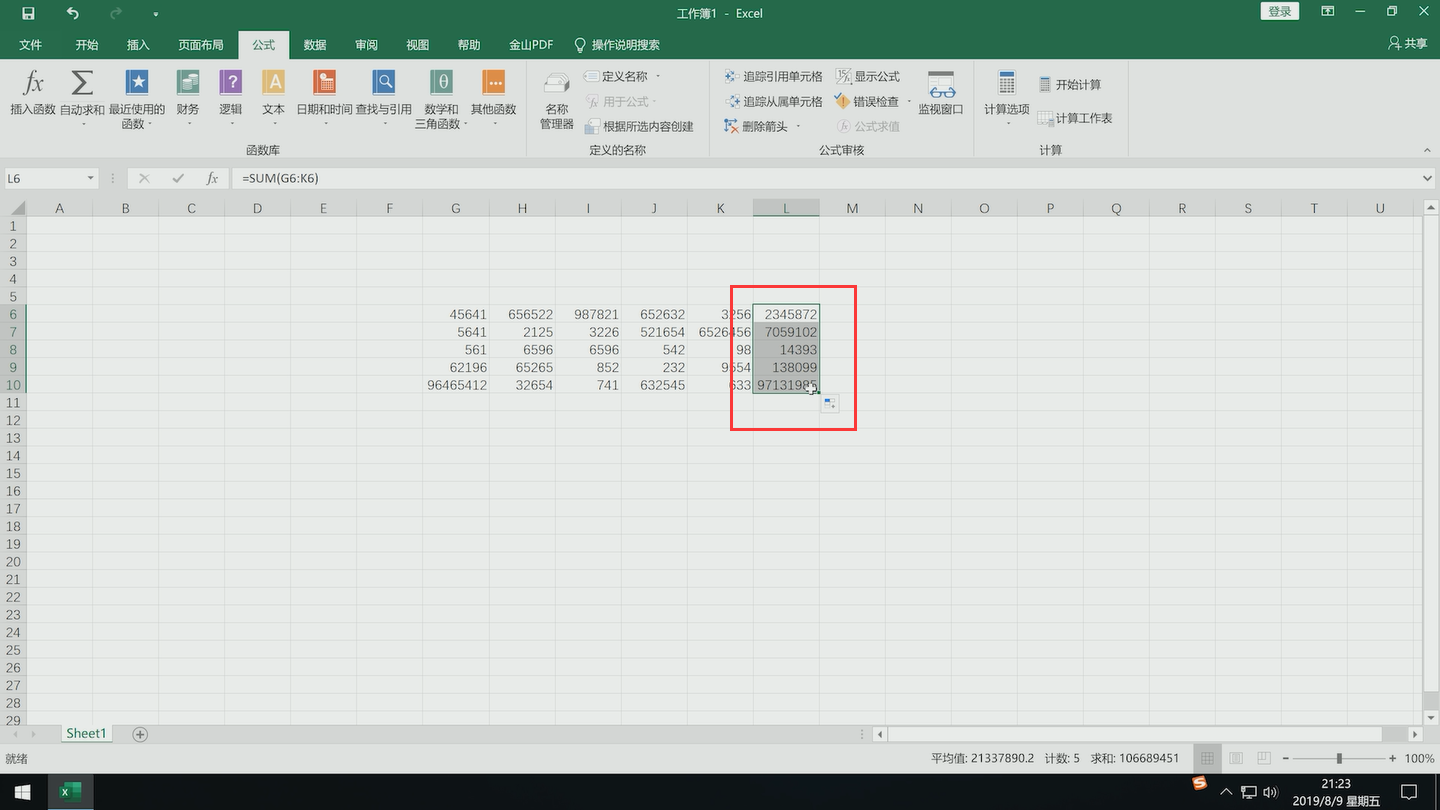This screenshot has height=810, width=1440.
Task: Switch to Page Layout view
Action: pyautogui.click(x=1236, y=758)
